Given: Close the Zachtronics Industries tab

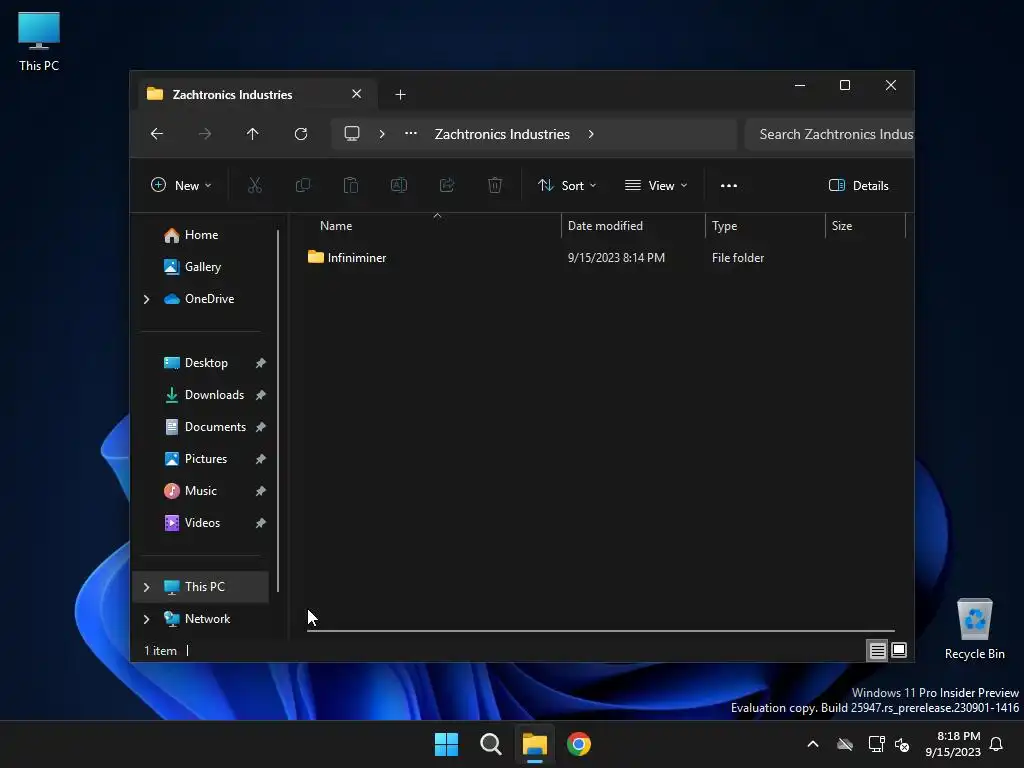Looking at the screenshot, I should (357, 94).
